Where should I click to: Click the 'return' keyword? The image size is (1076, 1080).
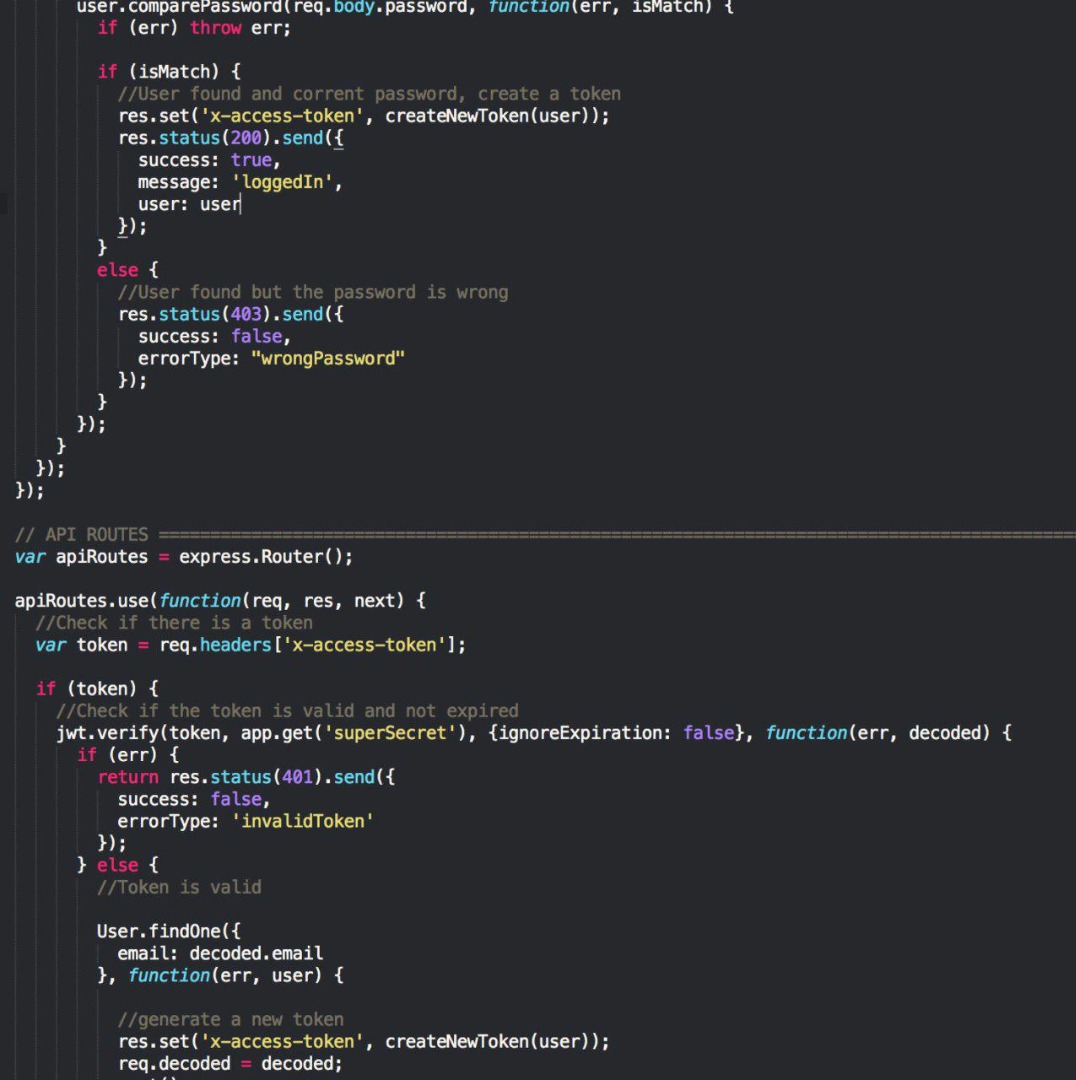pyautogui.click(x=128, y=777)
